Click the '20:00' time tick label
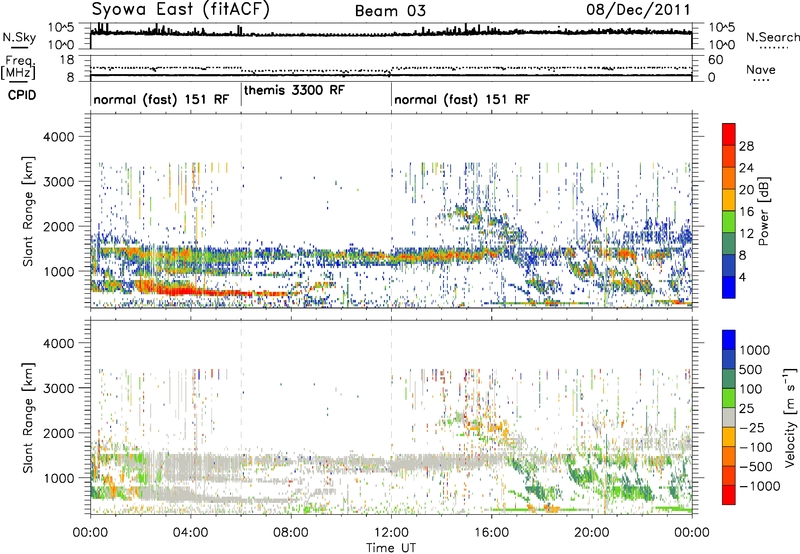The image size is (800, 554). click(591, 533)
